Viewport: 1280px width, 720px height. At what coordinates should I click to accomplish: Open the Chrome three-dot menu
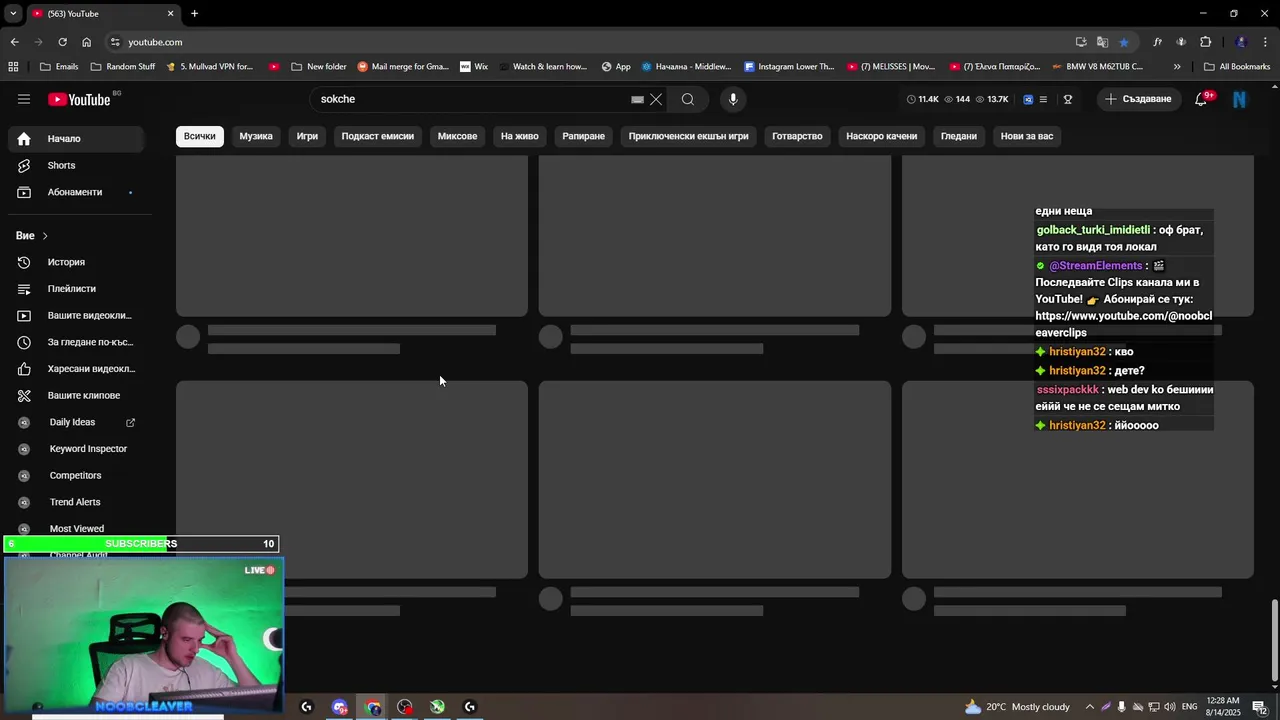pos(1266,42)
